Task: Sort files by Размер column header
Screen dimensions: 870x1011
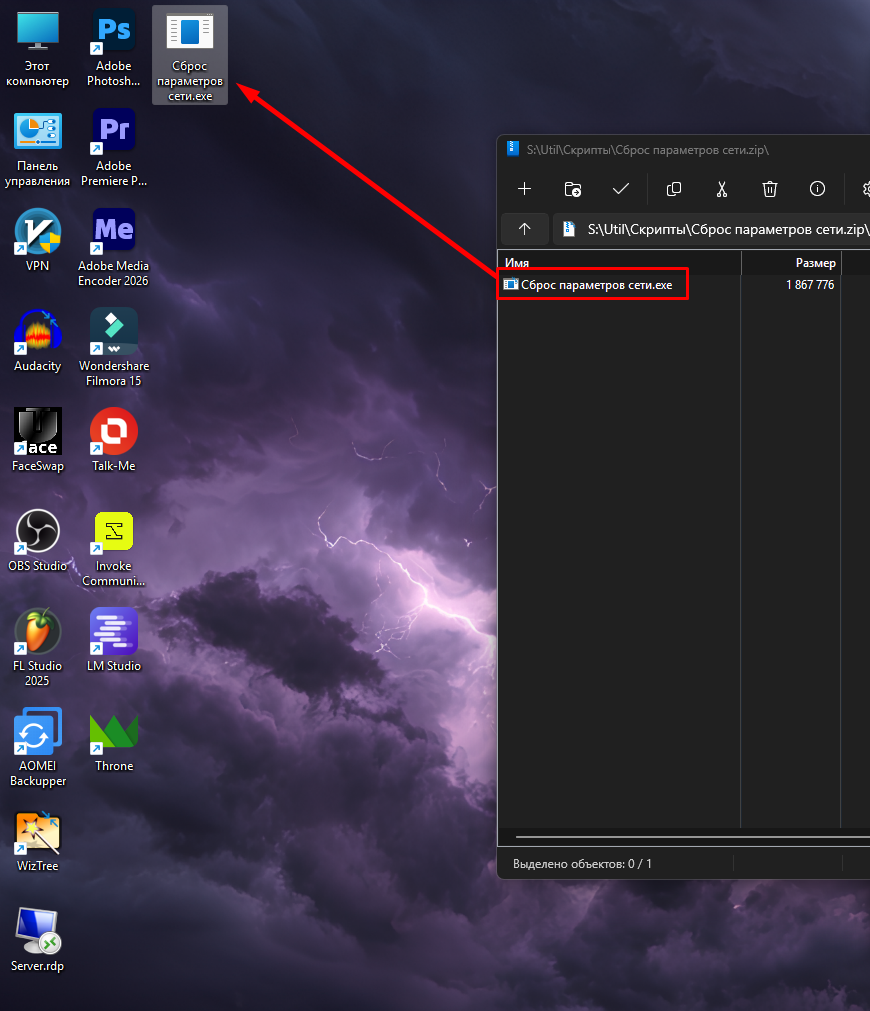Action: [x=791, y=262]
